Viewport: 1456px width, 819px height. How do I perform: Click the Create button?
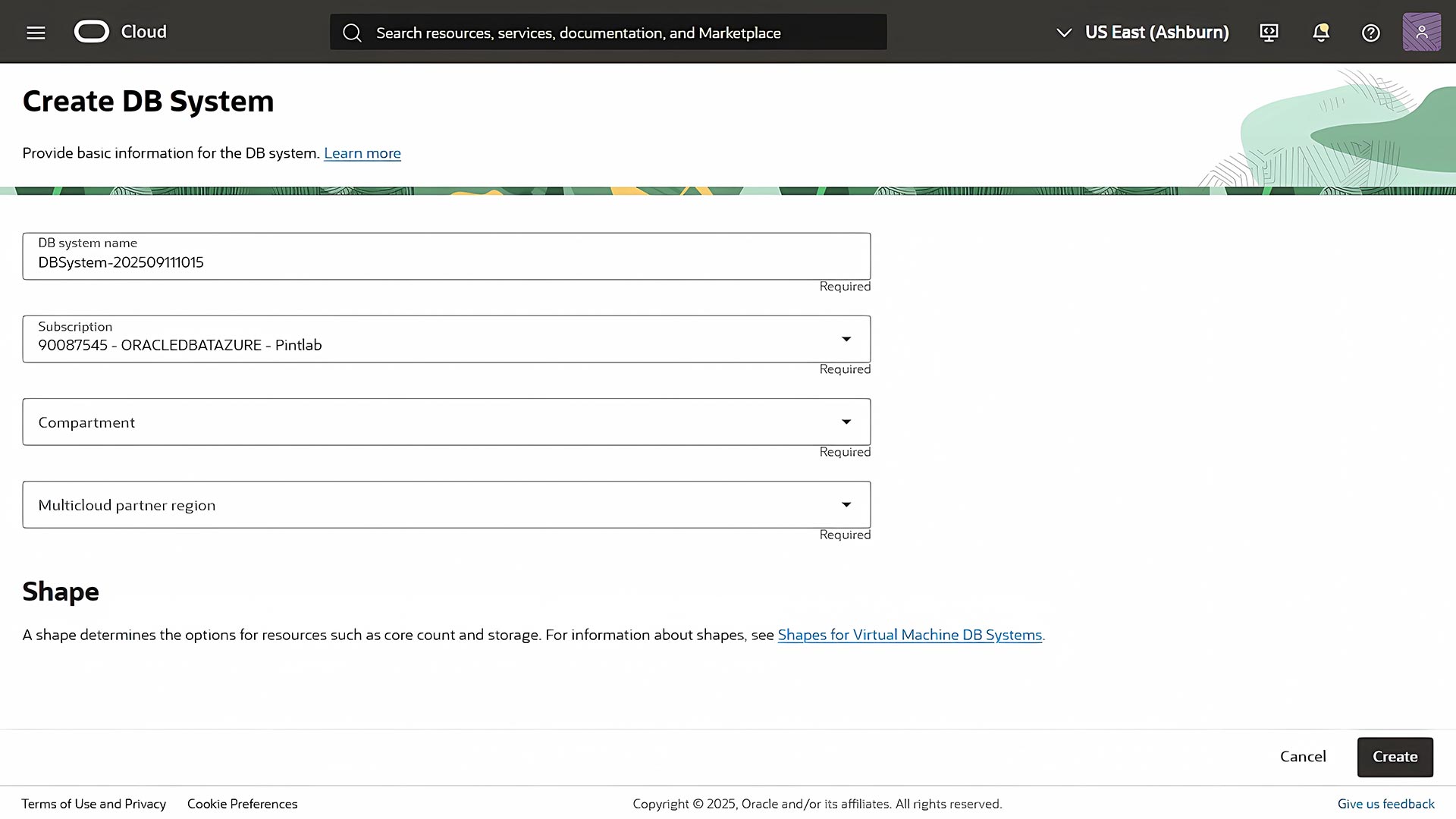[1395, 756]
